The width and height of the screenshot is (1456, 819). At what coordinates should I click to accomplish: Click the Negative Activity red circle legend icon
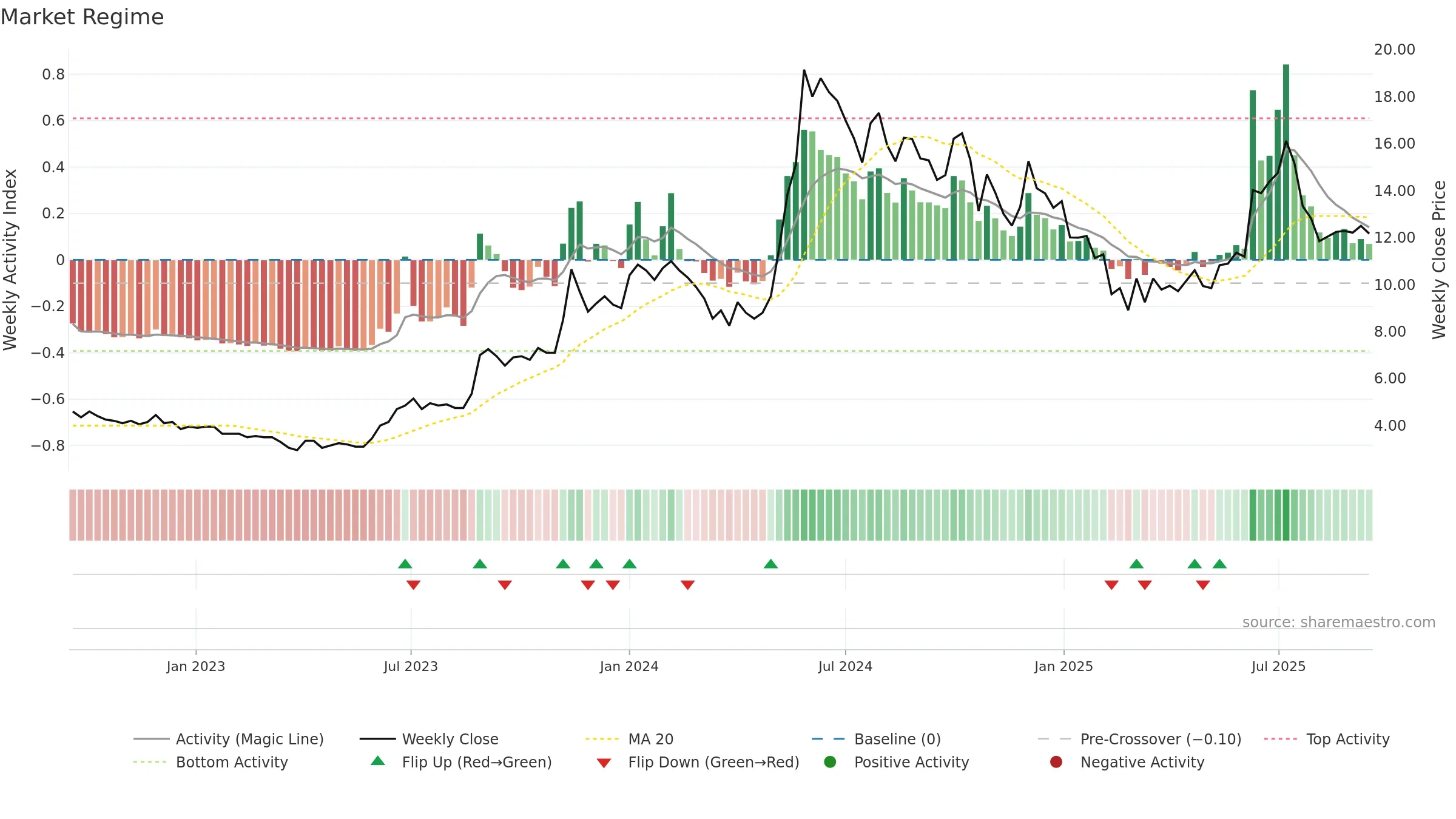click(x=1056, y=762)
